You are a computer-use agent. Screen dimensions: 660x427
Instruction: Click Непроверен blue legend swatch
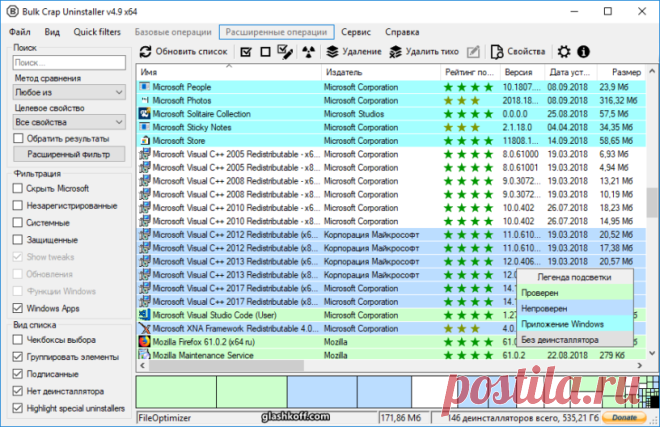575,308
